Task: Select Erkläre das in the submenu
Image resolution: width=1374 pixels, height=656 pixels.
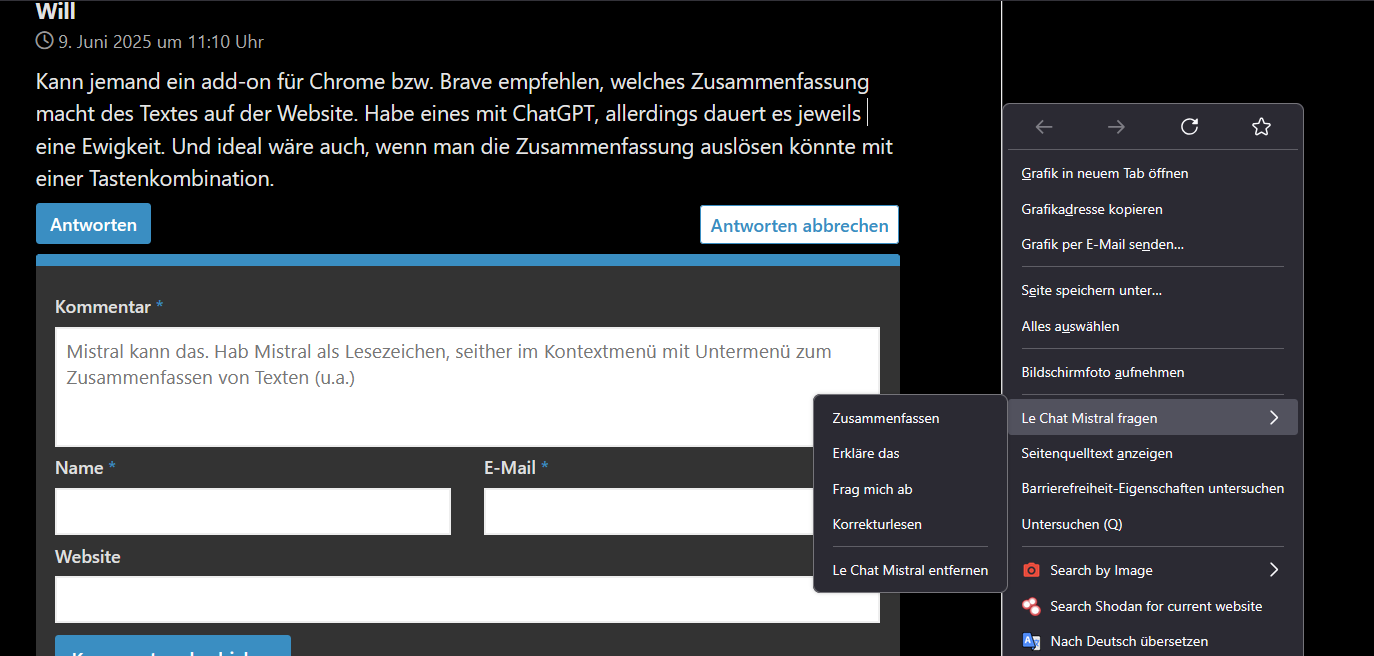Action: (866, 453)
